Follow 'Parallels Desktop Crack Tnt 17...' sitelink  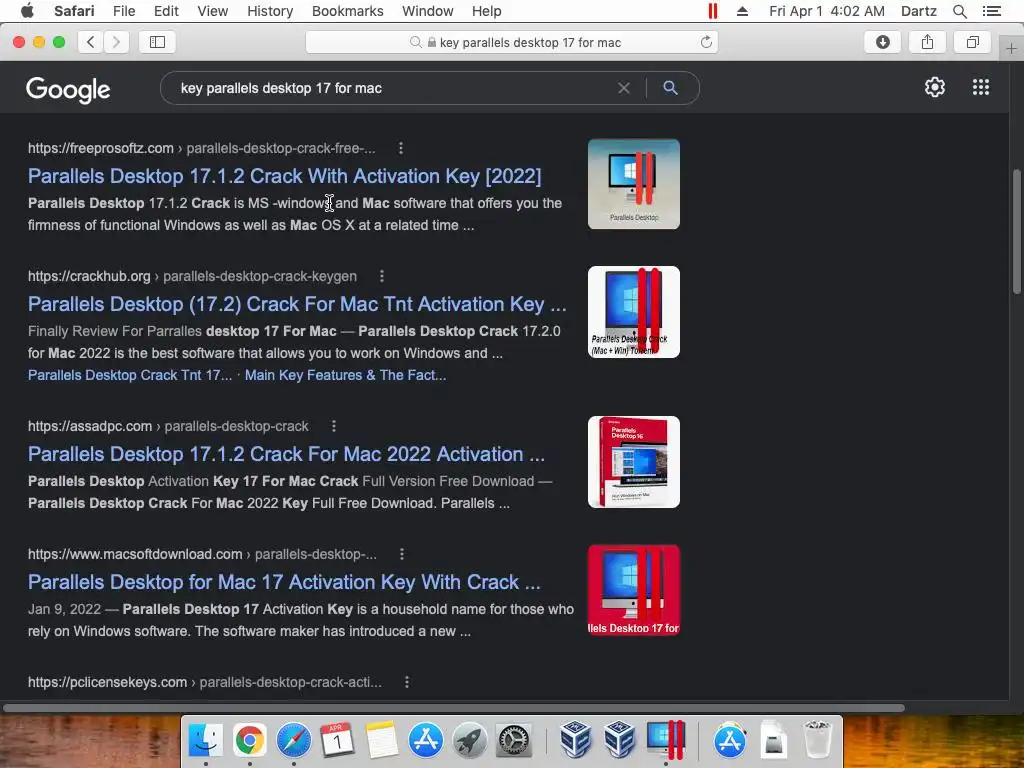point(130,376)
